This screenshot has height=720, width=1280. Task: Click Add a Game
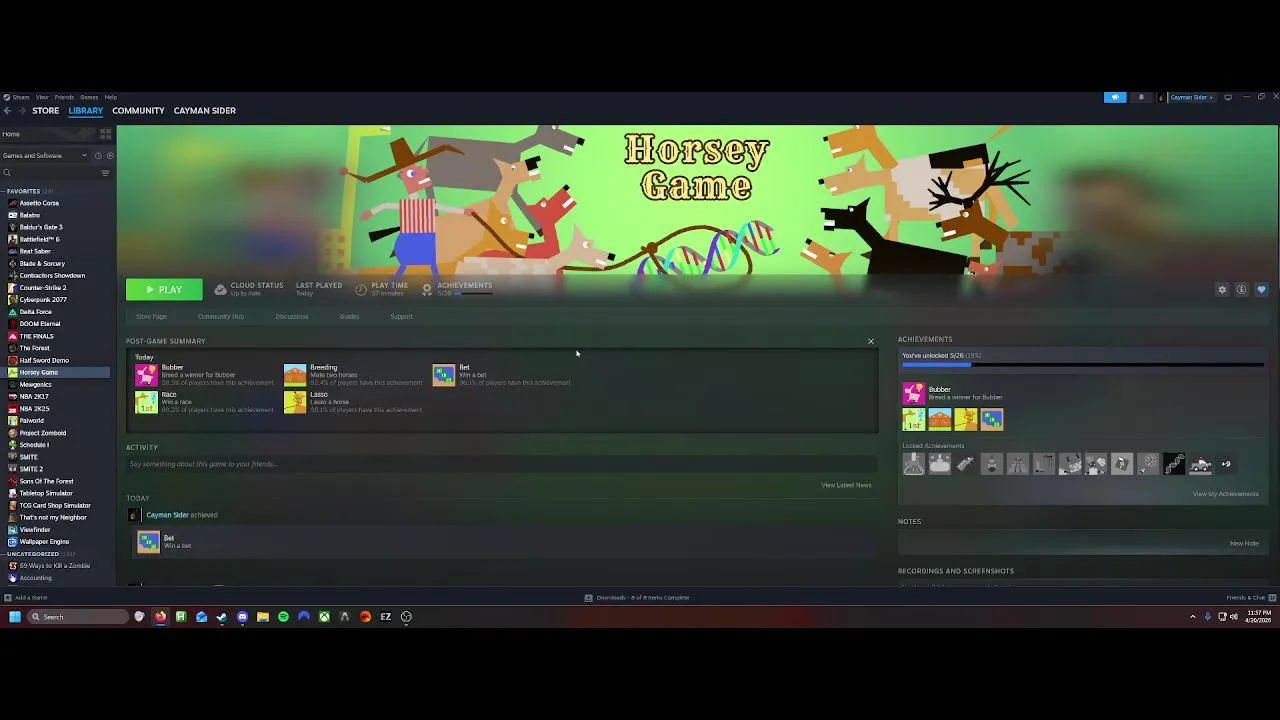pyautogui.click(x=25, y=598)
